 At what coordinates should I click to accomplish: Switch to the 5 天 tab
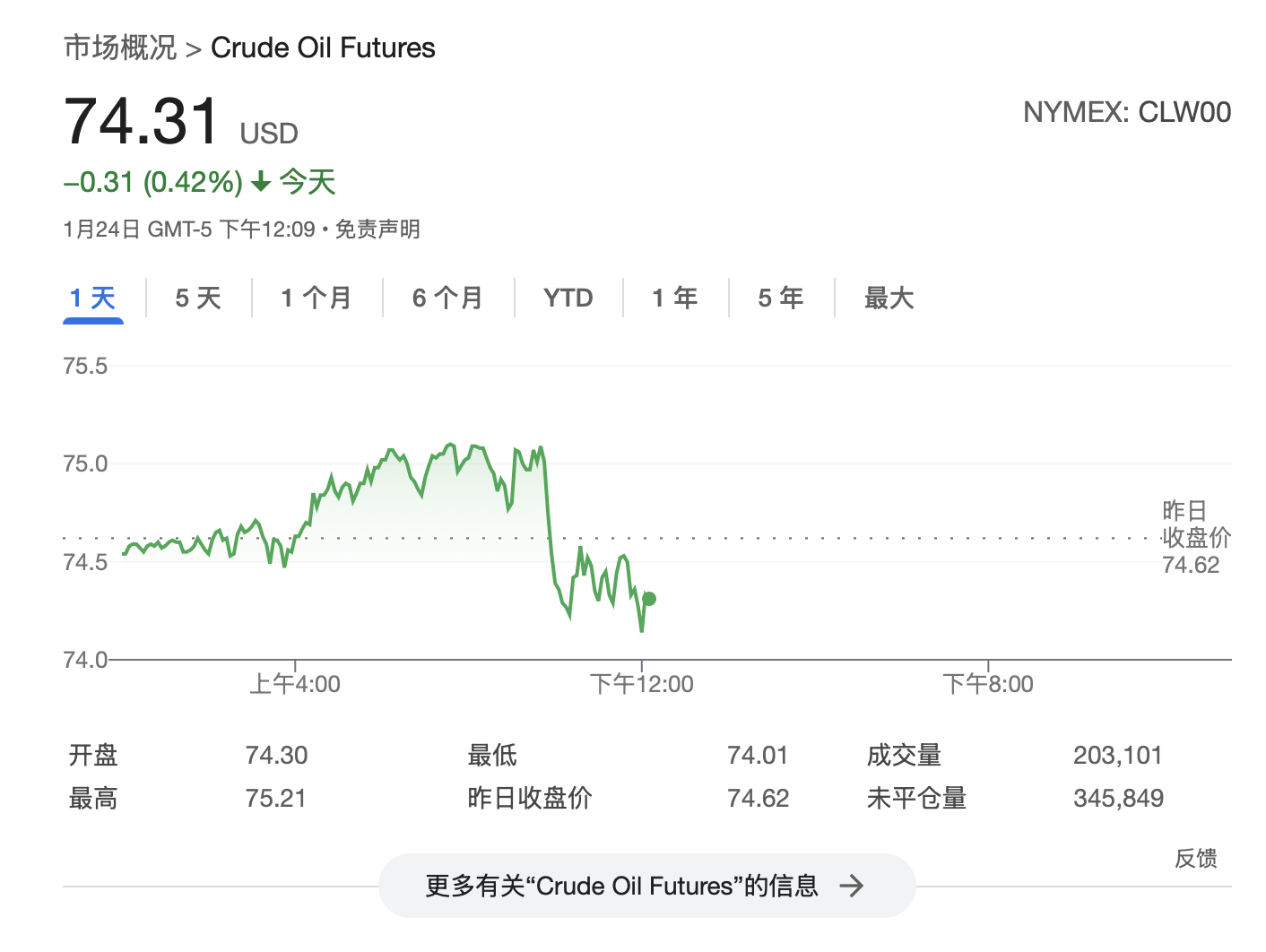(x=198, y=298)
